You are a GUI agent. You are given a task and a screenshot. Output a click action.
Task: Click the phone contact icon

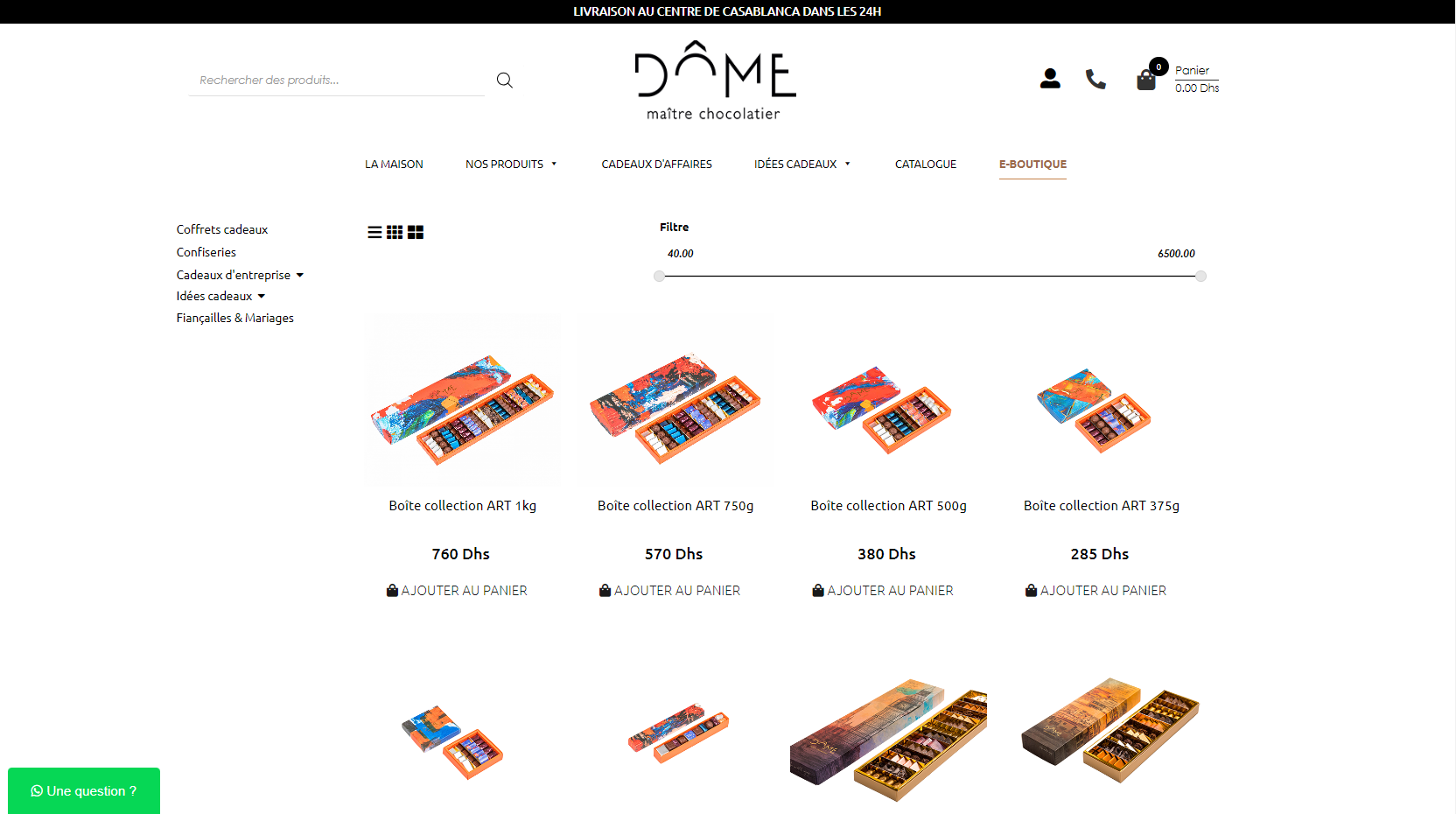[x=1095, y=79]
